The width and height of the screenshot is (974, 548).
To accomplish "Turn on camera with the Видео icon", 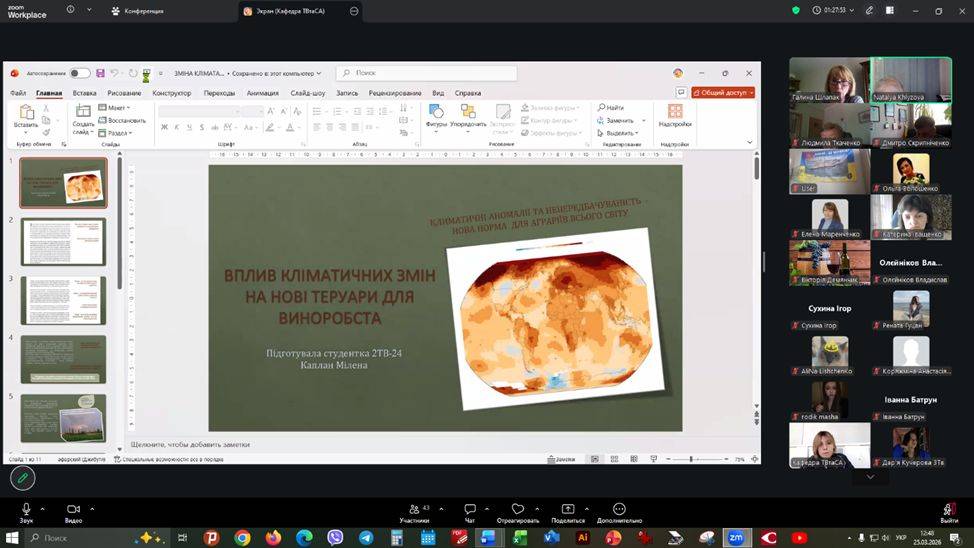I will [73, 509].
